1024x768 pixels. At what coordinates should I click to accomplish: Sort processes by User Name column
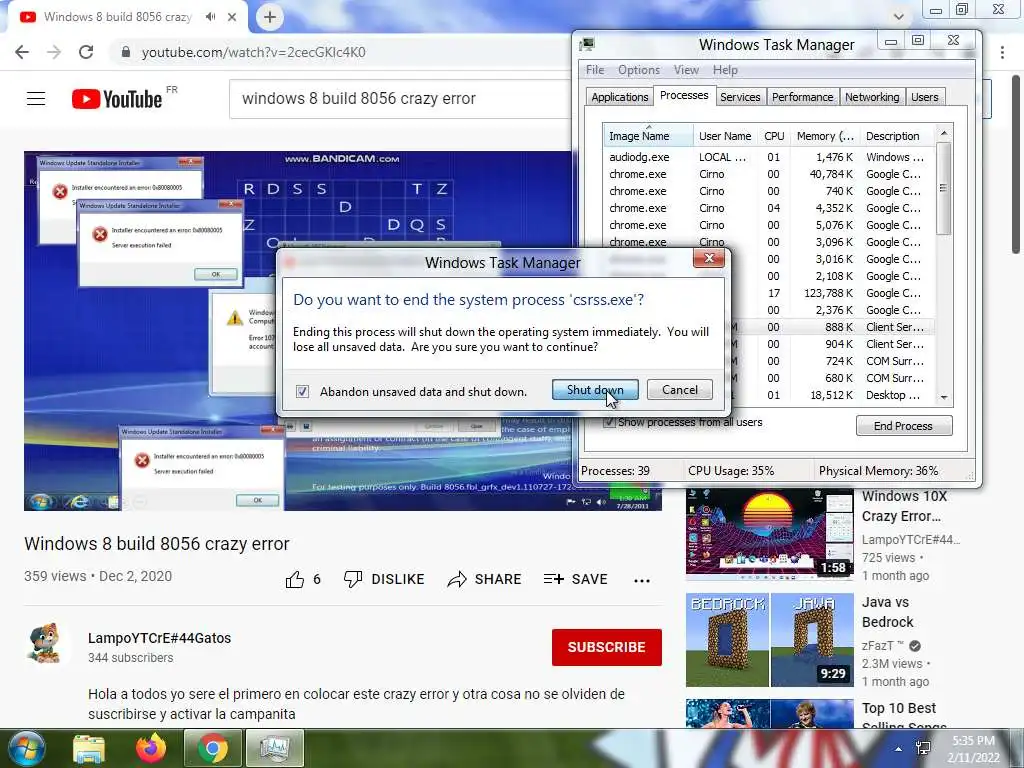click(726, 136)
